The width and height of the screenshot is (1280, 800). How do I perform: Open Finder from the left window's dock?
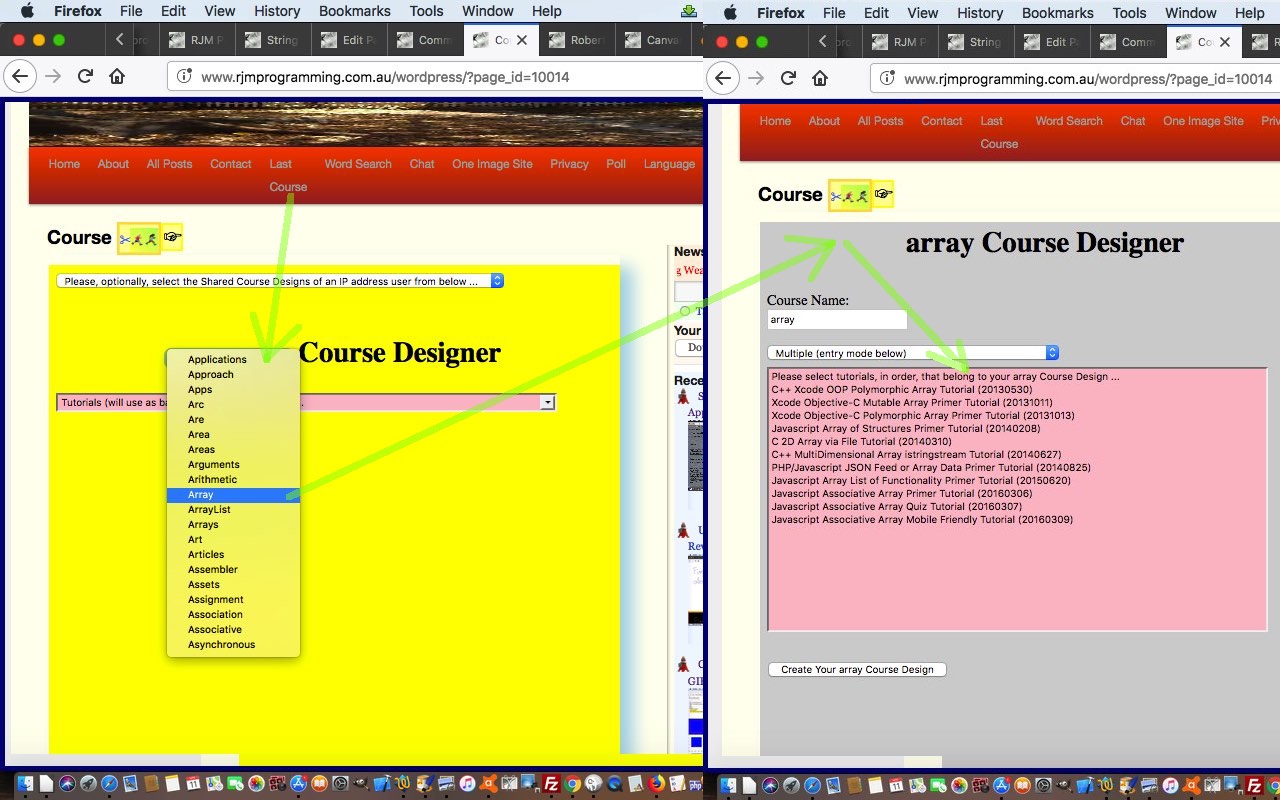point(25,784)
